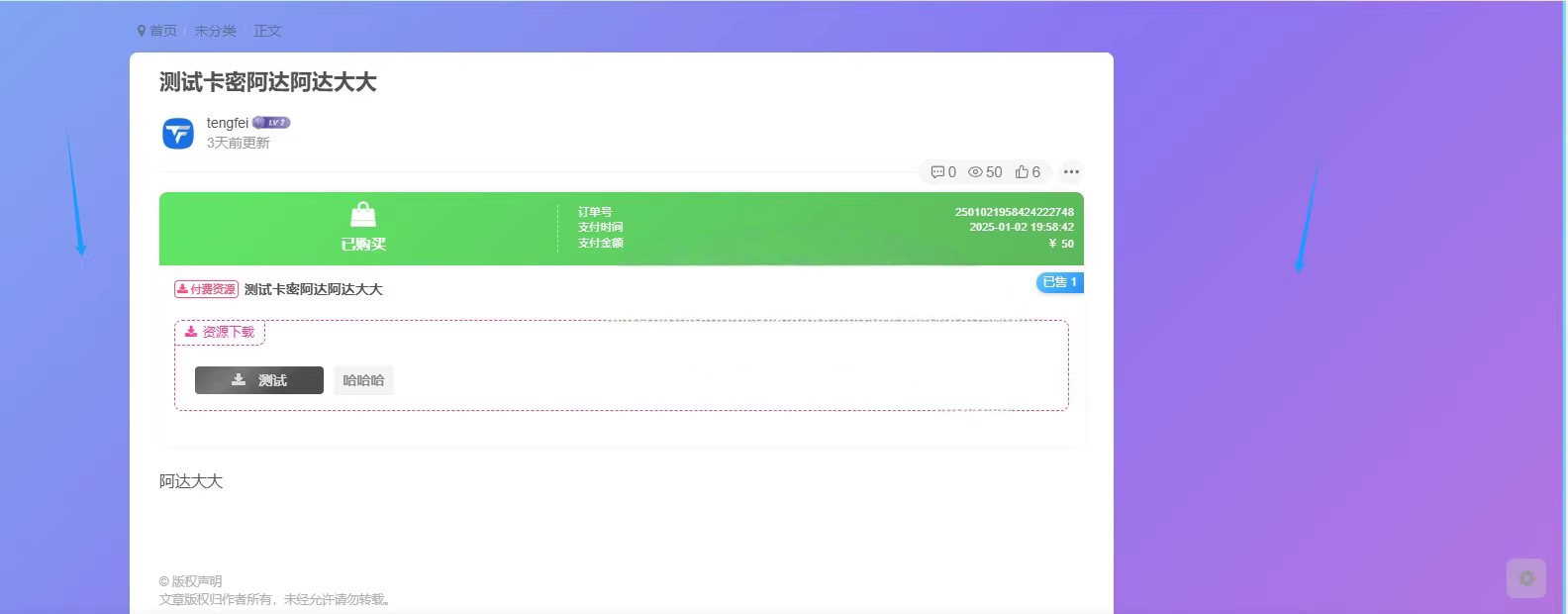Click the LV level badge beside tengfei
This screenshot has height=614, width=1568.
coord(271,123)
